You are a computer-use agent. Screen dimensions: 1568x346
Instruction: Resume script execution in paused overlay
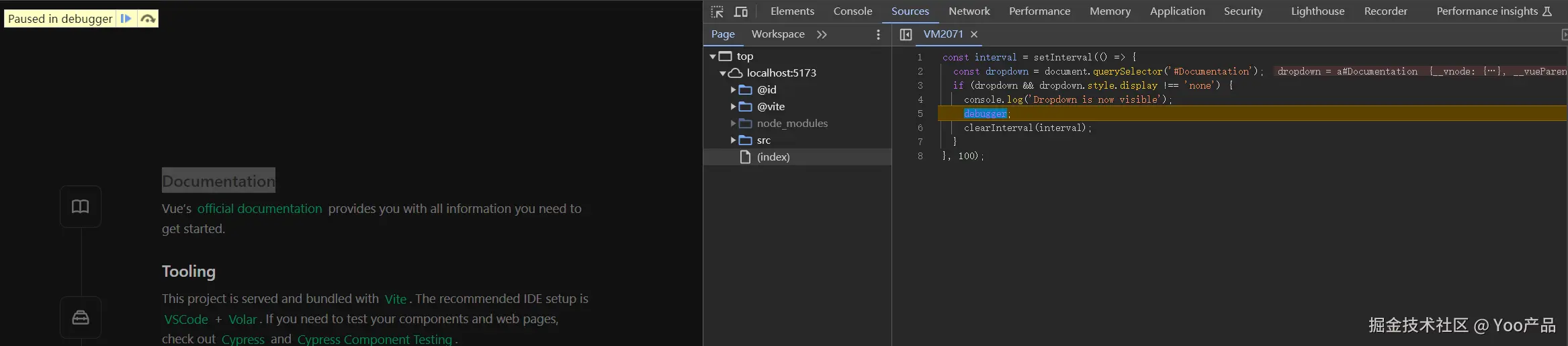coord(126,19)
